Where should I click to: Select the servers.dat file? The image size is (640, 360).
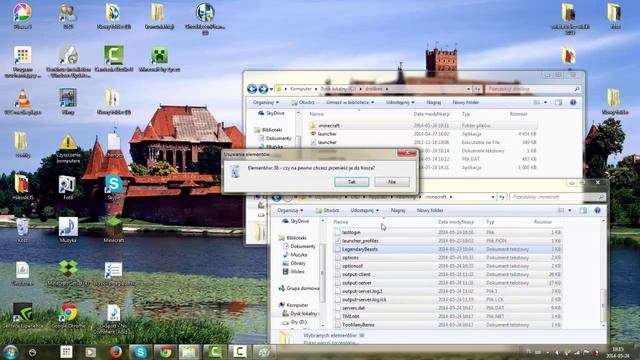pyautogui.click(x=448, y=308)
